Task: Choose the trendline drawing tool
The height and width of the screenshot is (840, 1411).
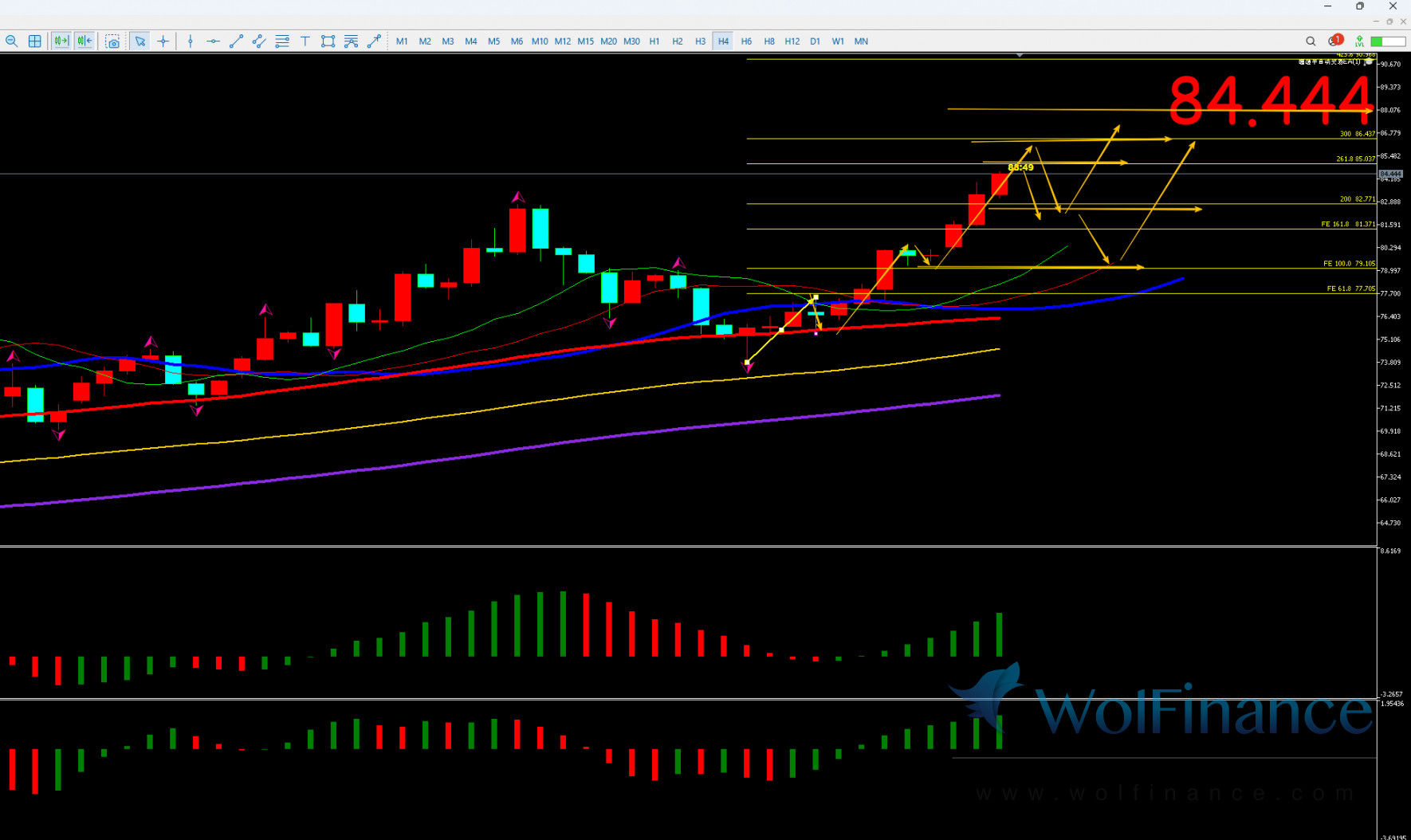Action: pos(236,41)
